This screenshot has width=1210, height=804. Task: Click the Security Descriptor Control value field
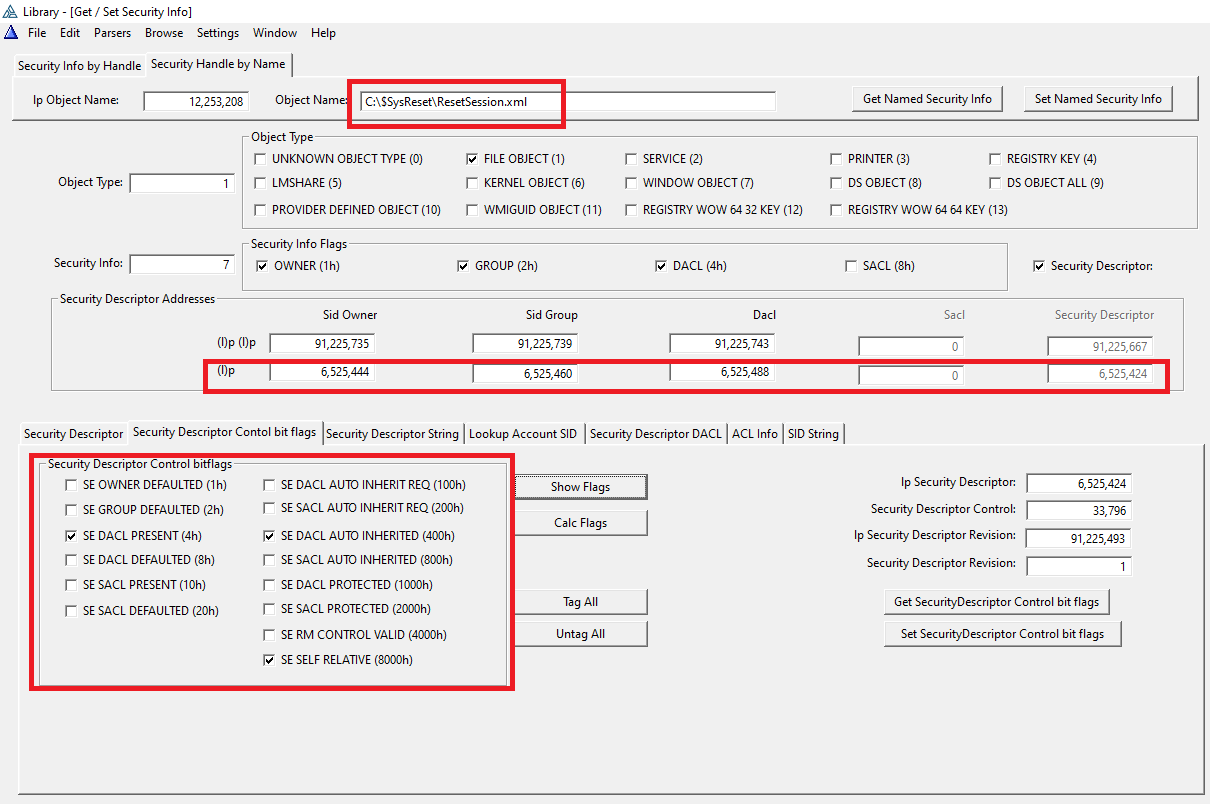(1078, 510)
